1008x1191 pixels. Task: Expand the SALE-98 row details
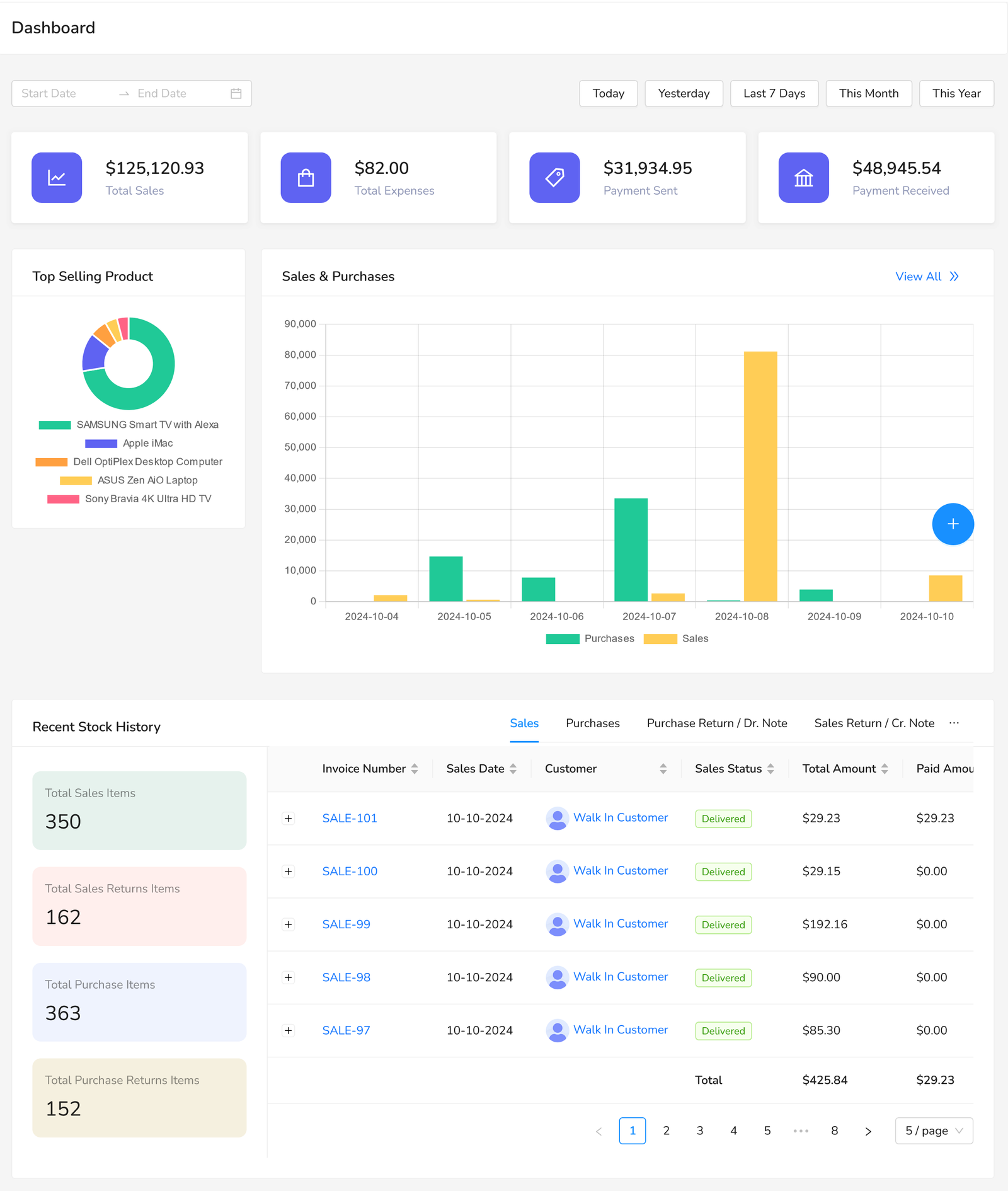pos(289,977)
